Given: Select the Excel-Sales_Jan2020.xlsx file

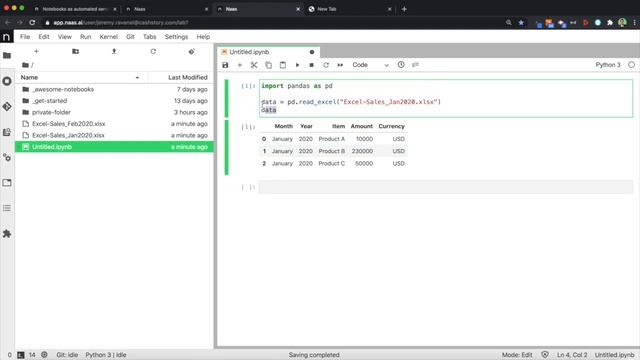Looking at the screenshot, I should click(114, 135).
